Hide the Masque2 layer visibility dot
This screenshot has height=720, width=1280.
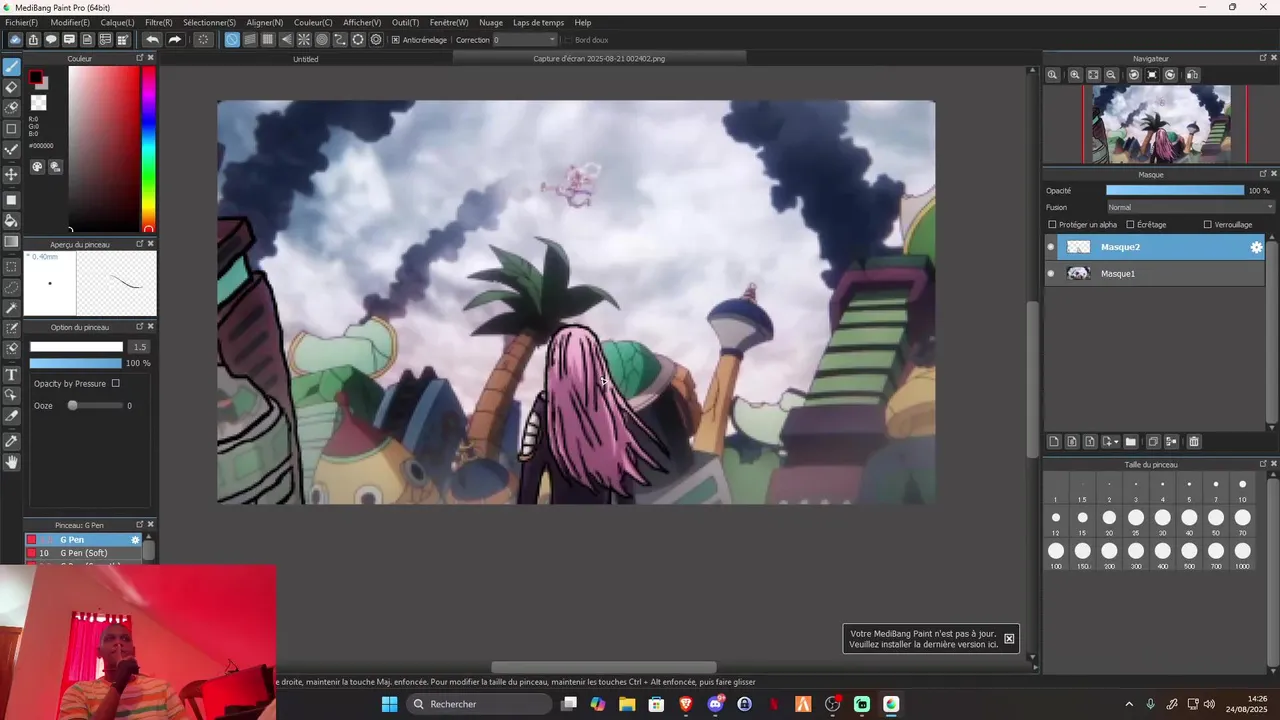[x=1050, y=247]
